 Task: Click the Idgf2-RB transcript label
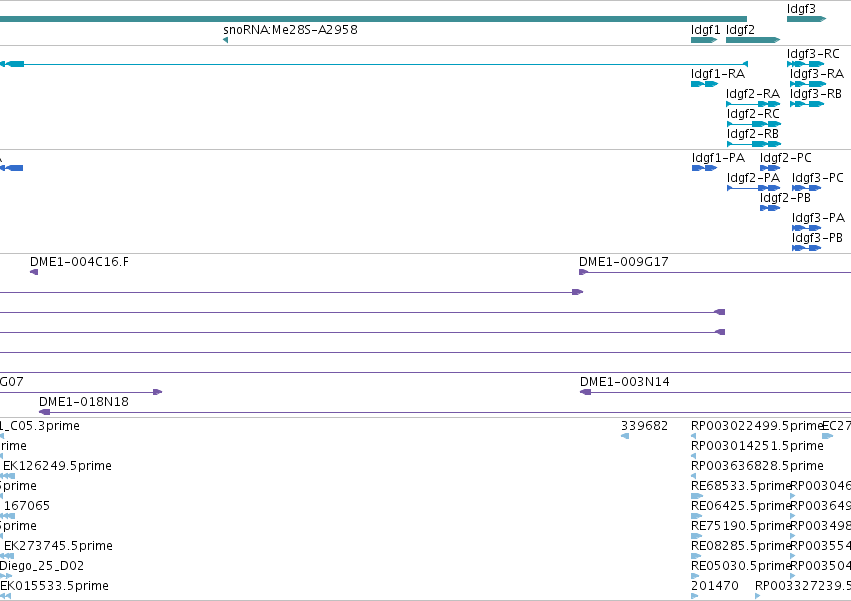coord(753,134)
